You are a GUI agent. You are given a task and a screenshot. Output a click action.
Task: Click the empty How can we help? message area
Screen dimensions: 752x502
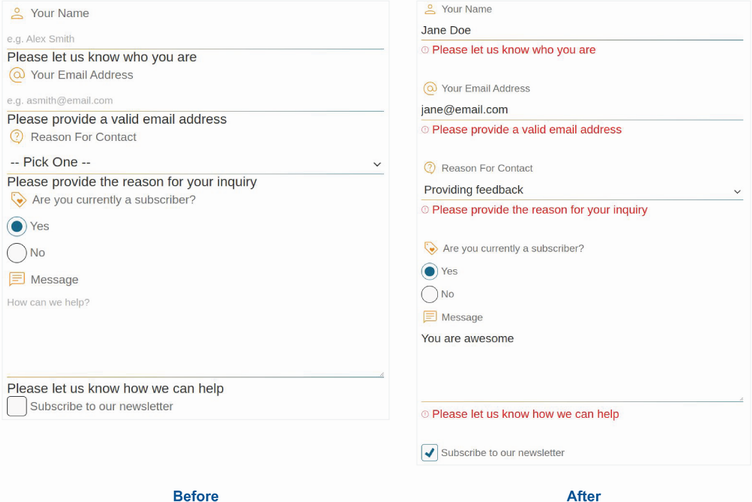[195, 335]
